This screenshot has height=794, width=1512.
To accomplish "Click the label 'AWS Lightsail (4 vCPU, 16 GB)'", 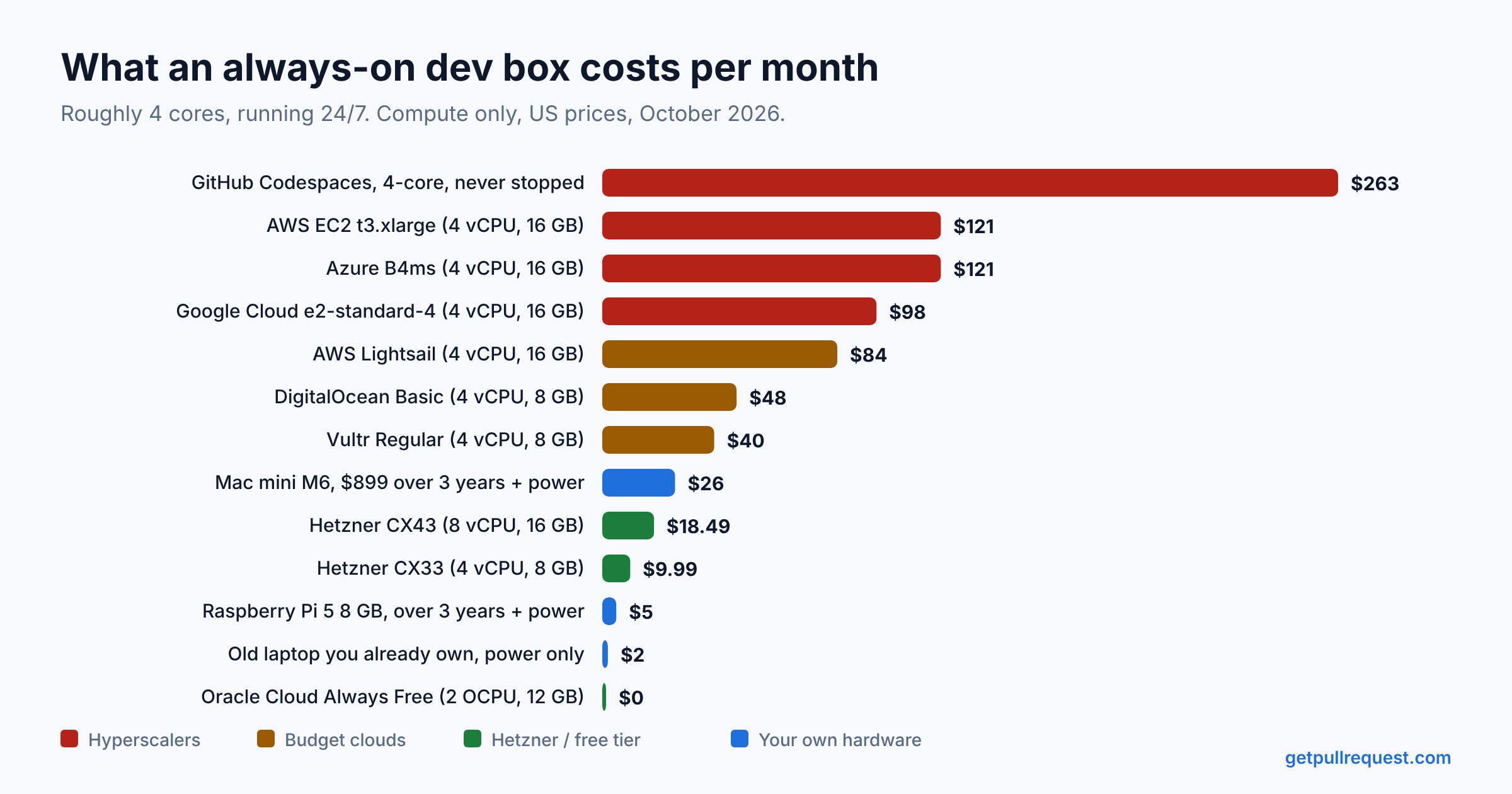I will click(x=449, y=354).
